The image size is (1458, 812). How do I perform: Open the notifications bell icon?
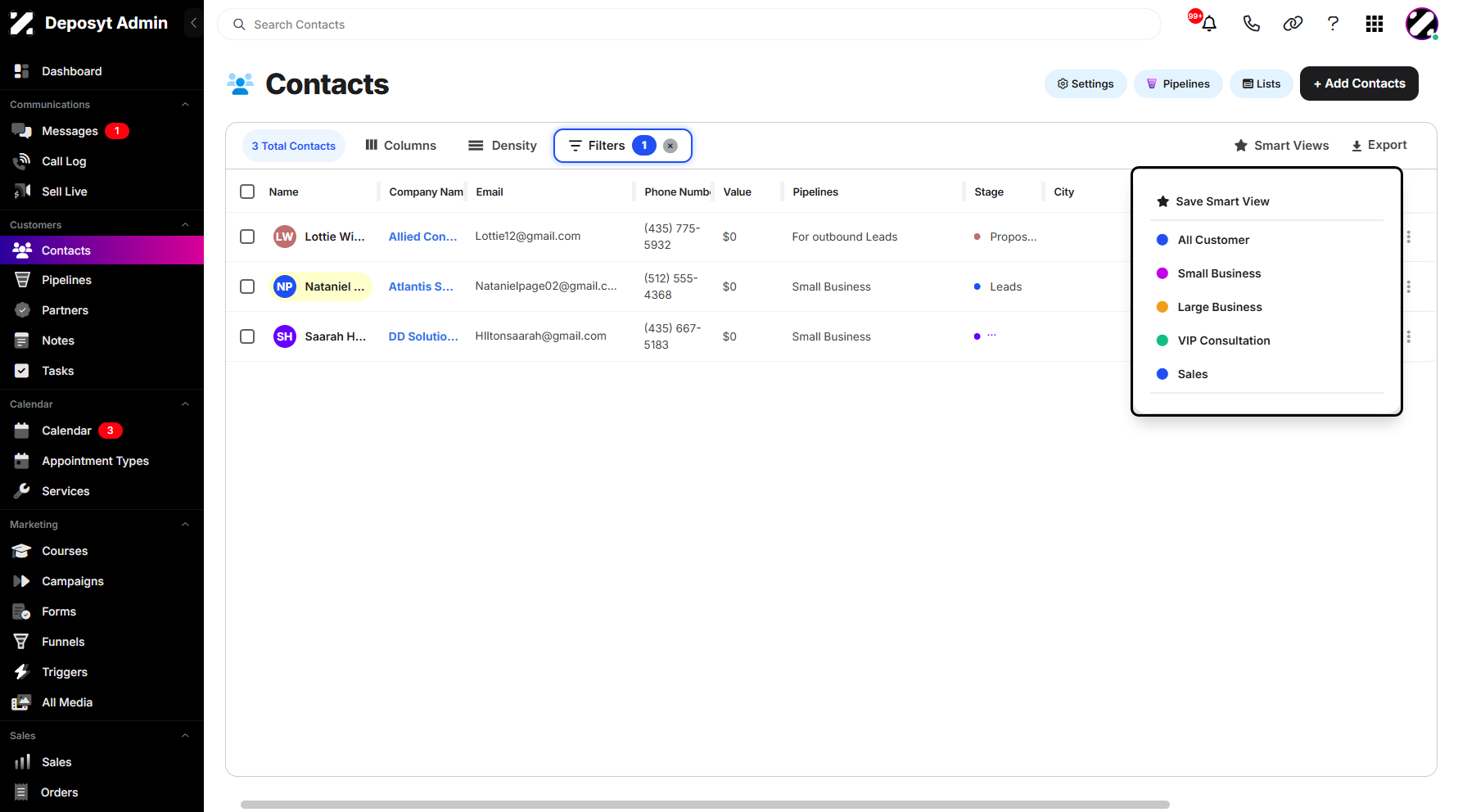click(1208, 24)
